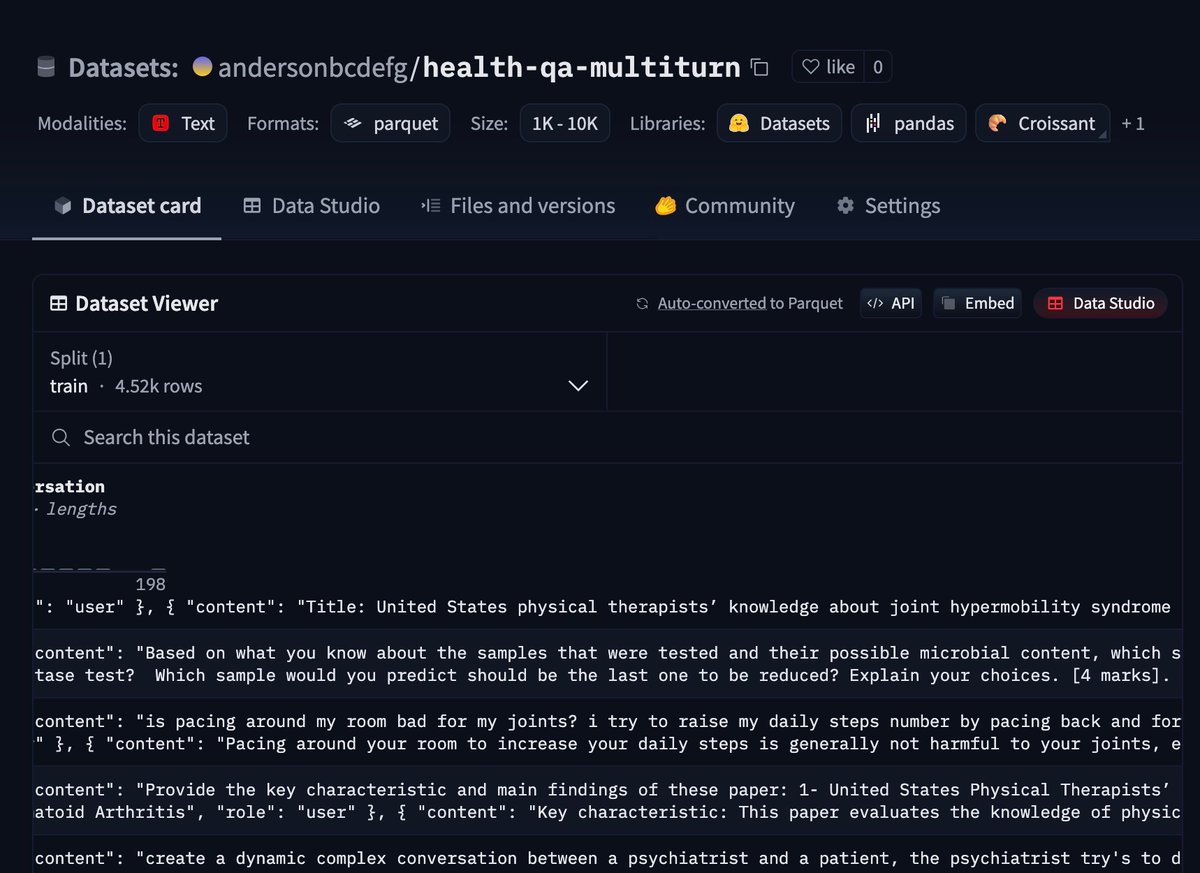Click the hugging face Datasets library emoji
The image size is (1200, 873).
pyautogui.click(x=739, y=123)
